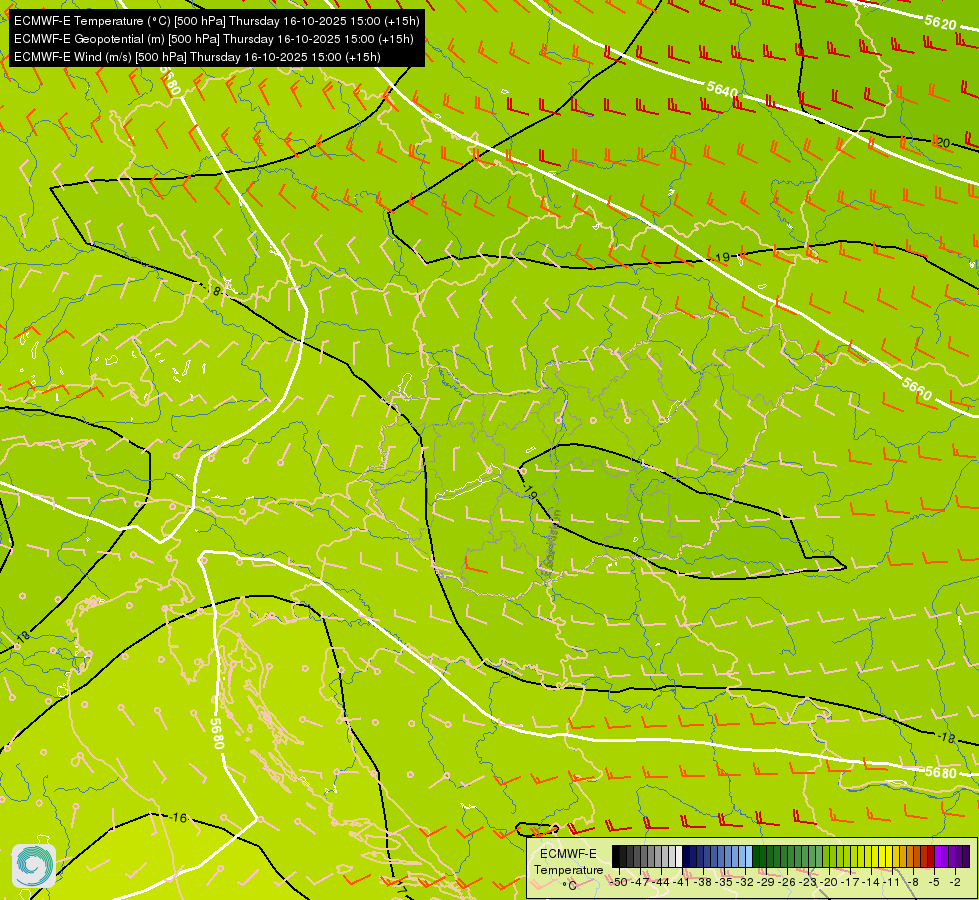
Task: Click the 5660 geopotential contour label
Action: 917,389
